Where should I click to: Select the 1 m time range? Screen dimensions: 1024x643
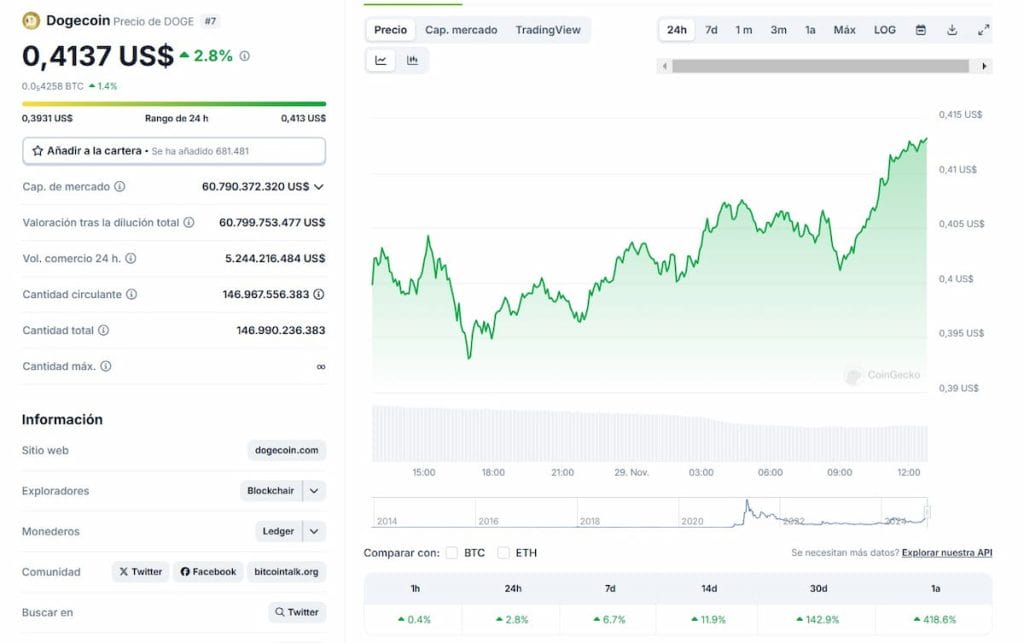pos(744,30)
